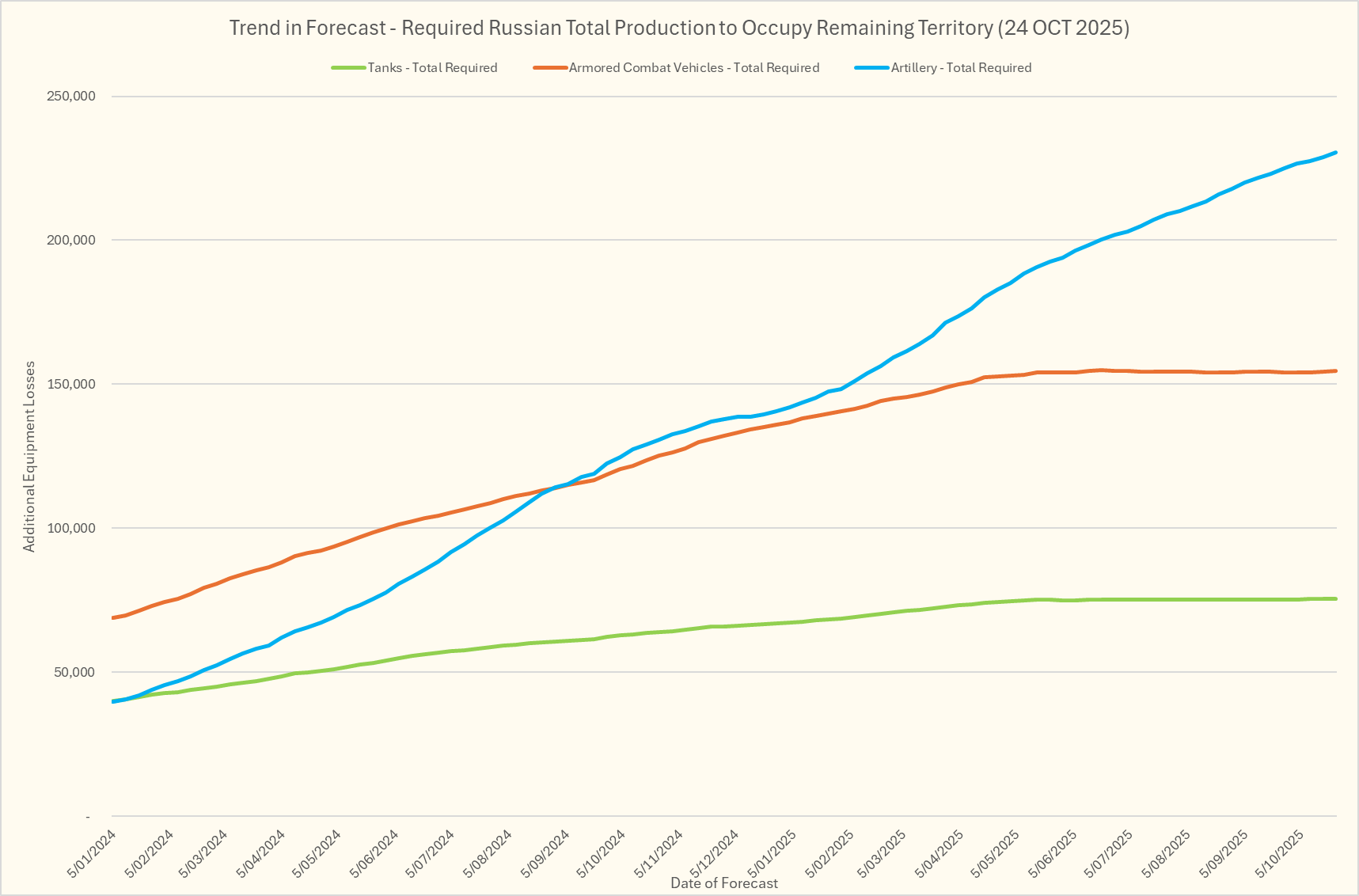This screenshot has height=896, width=1359.
Task: Click the 5/10/2025 x-axis date label
Action: pyautogui.click(x=1280, y=854)
